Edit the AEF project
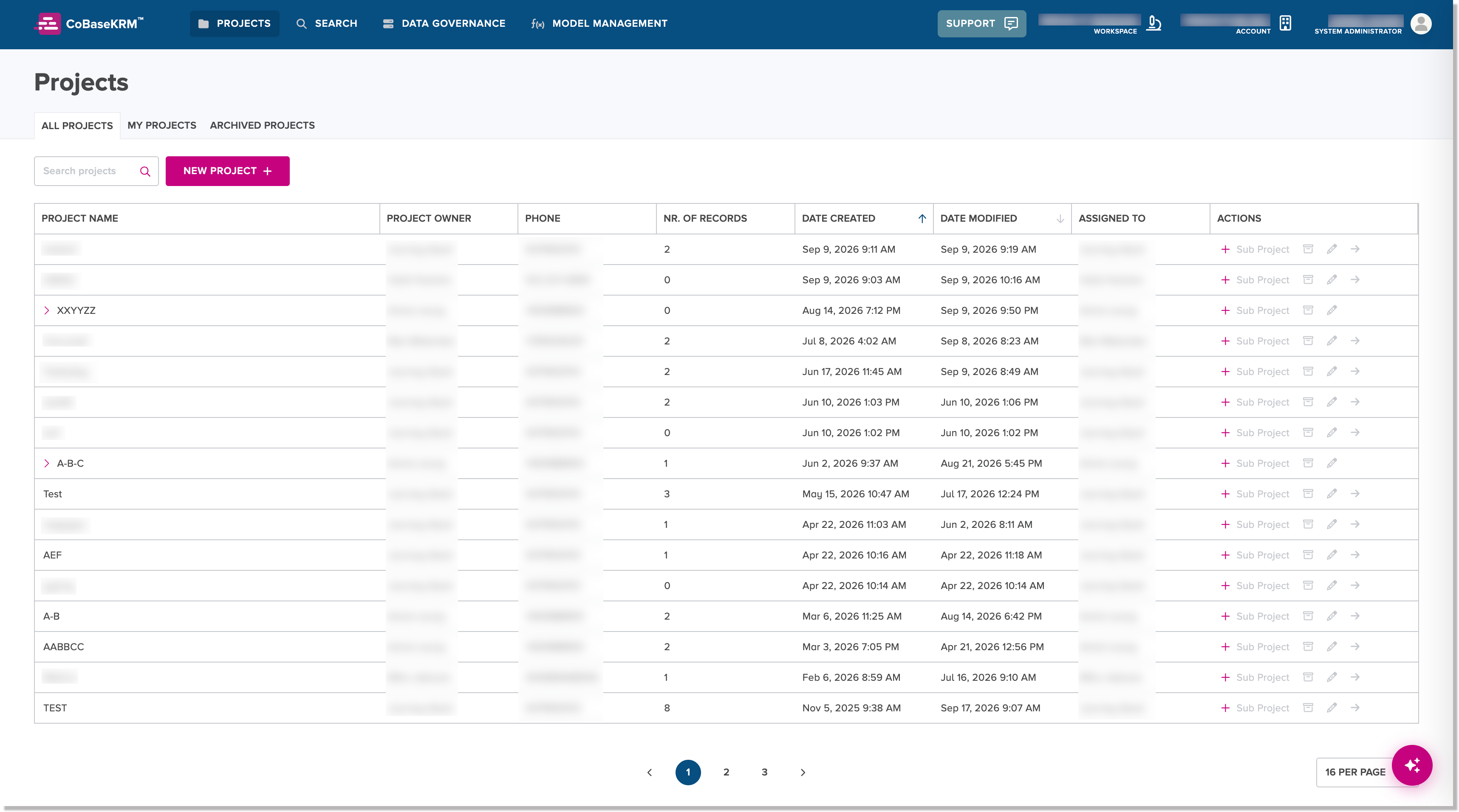Image resolution: width=1459 pixels, height=812 pixels. (1332, 555)
